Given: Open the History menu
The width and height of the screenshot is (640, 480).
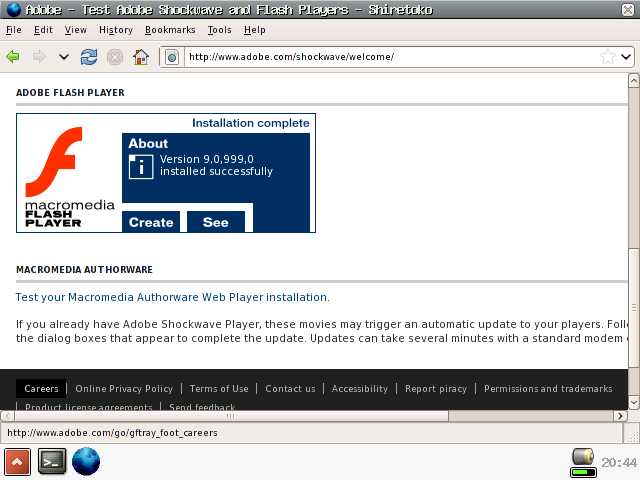Looking at the screenshot, I should pos(116,30).
